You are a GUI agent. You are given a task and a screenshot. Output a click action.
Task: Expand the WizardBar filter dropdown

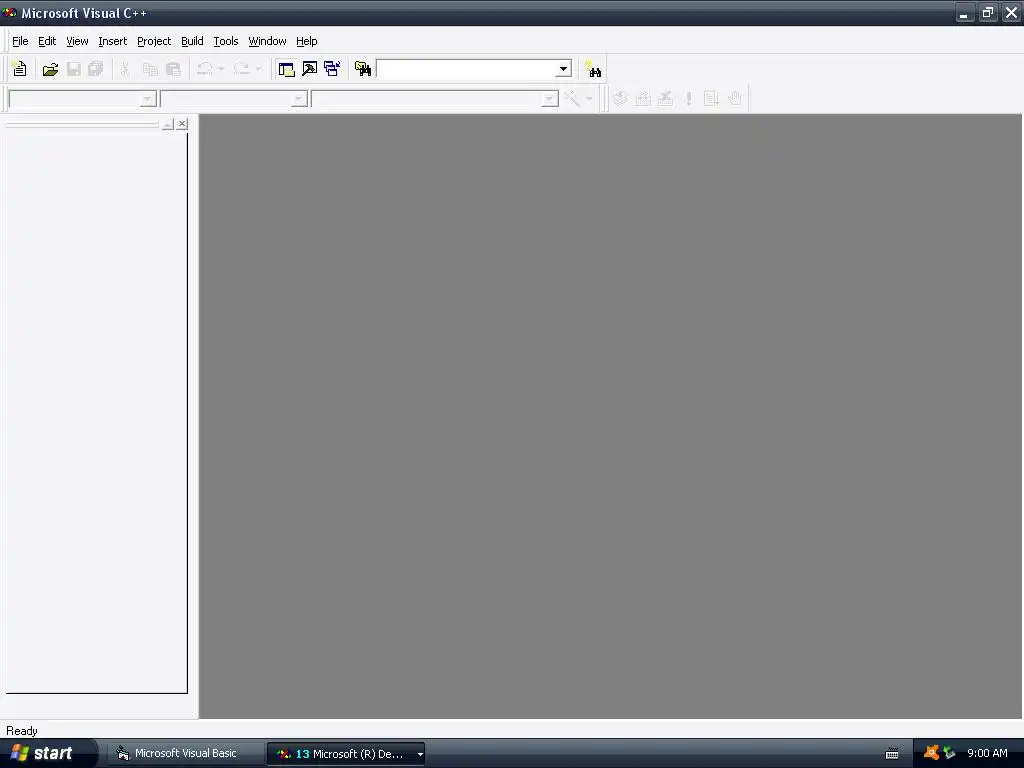coord(298,99)
